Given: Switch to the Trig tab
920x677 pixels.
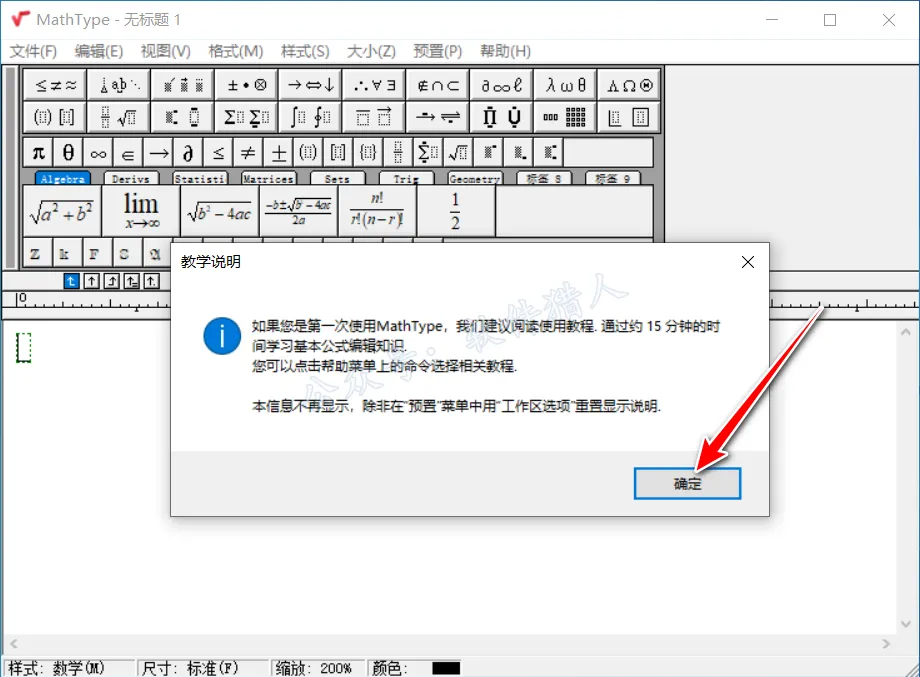Looking at the screenshot, I should (x=406, y=178).
